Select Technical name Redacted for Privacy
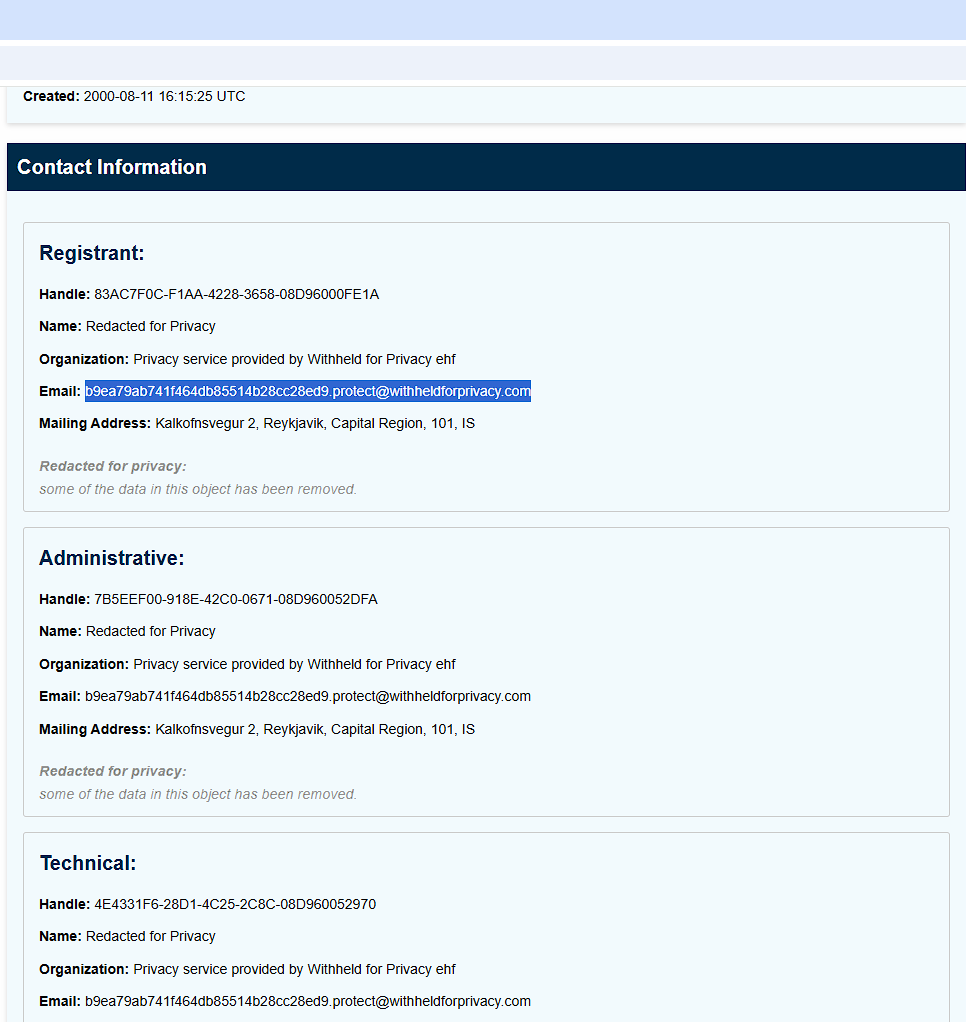The height and width of the screenshot is (1022, 966). click(151, 937)
